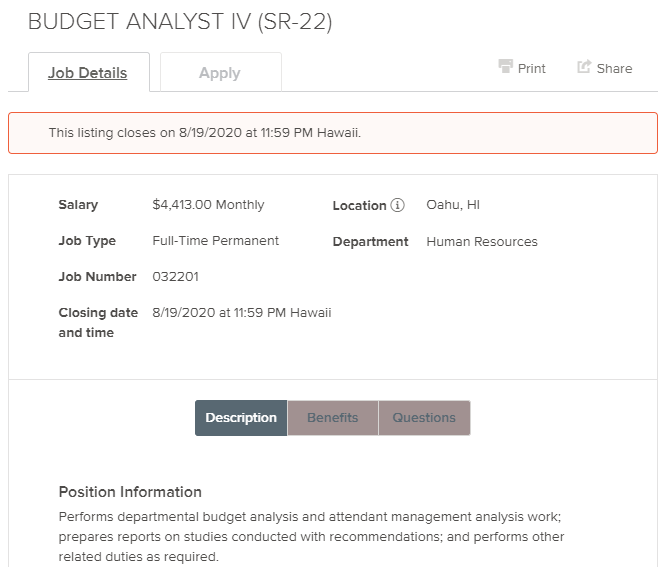
Task: Click the listing closes alert message
Action: click(333, 133)
